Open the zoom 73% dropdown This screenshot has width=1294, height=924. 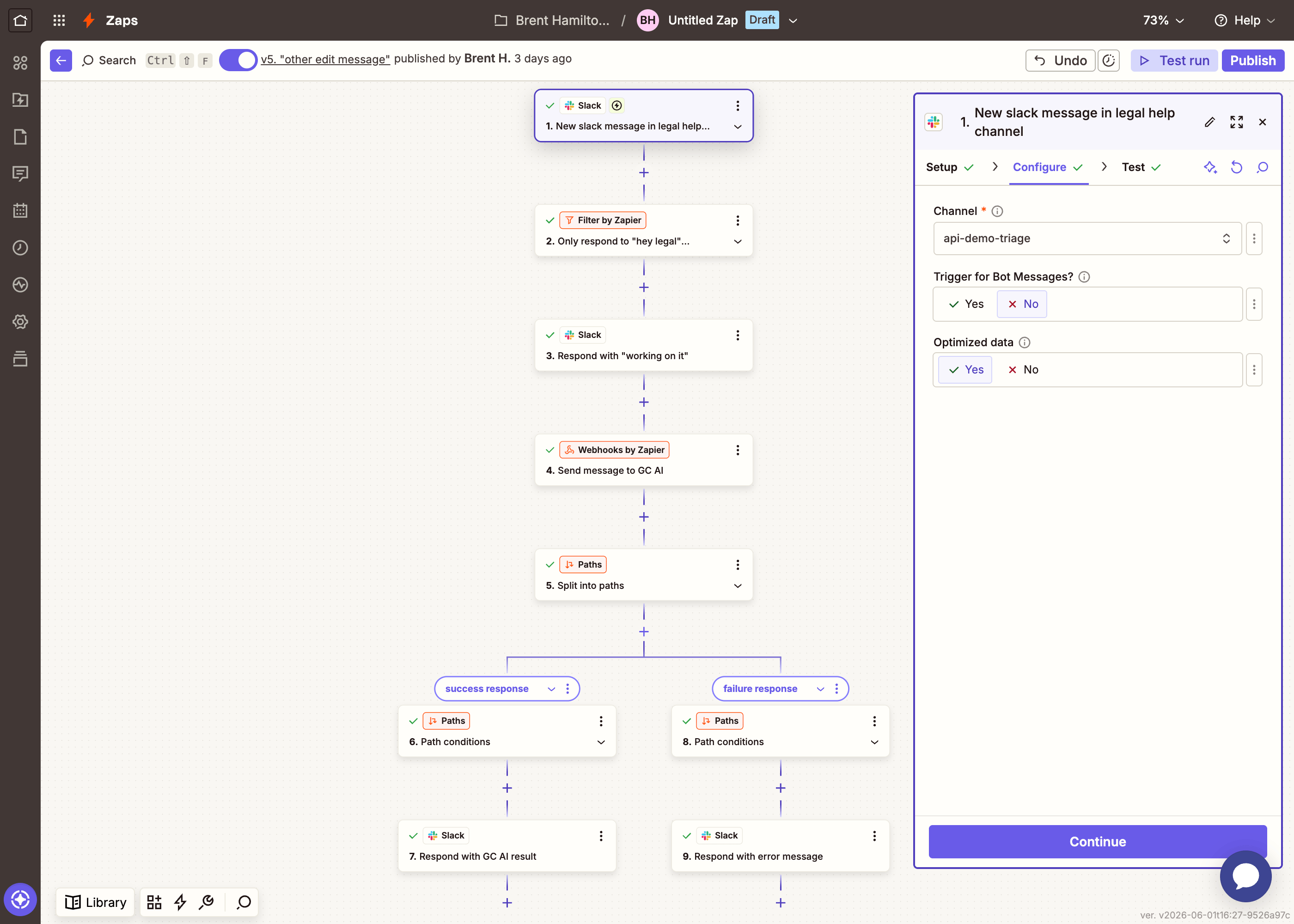point(1163,20)
